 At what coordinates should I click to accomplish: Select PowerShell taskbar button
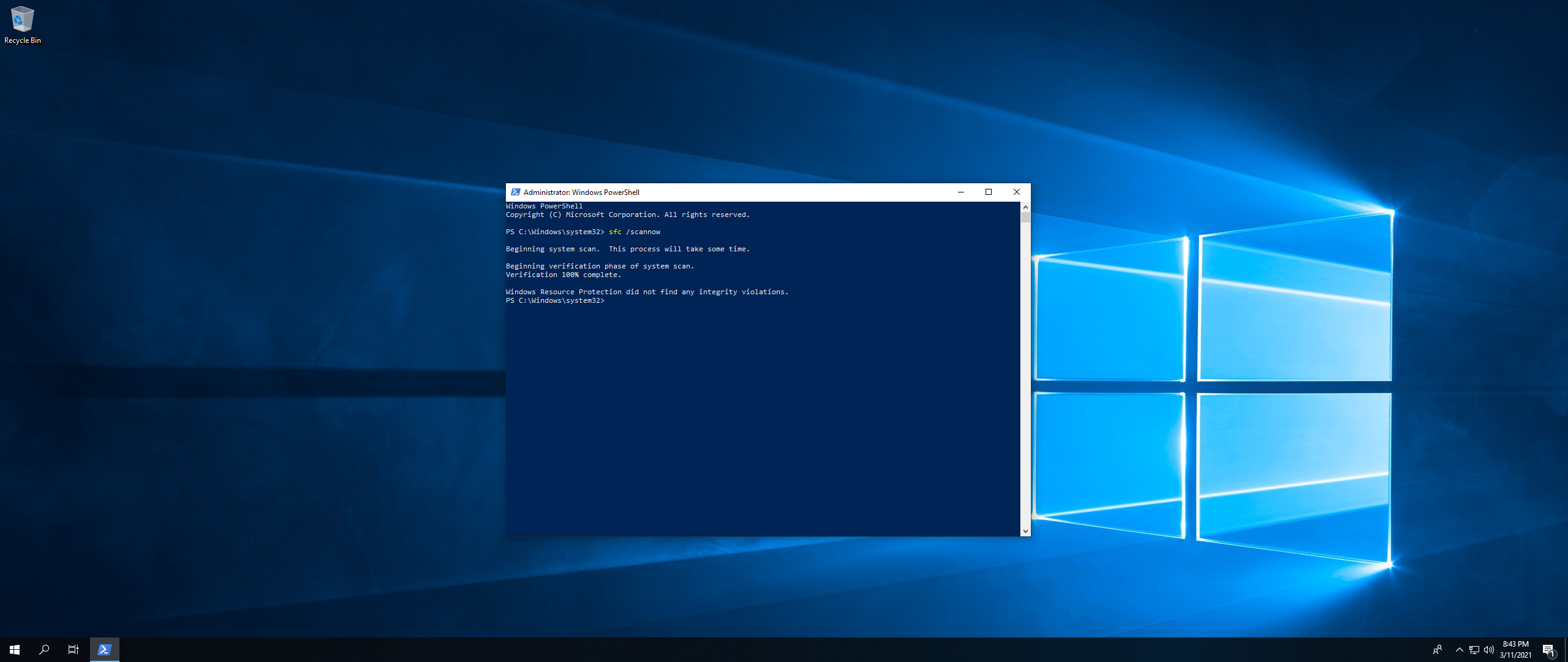click(x=105, y=650)
